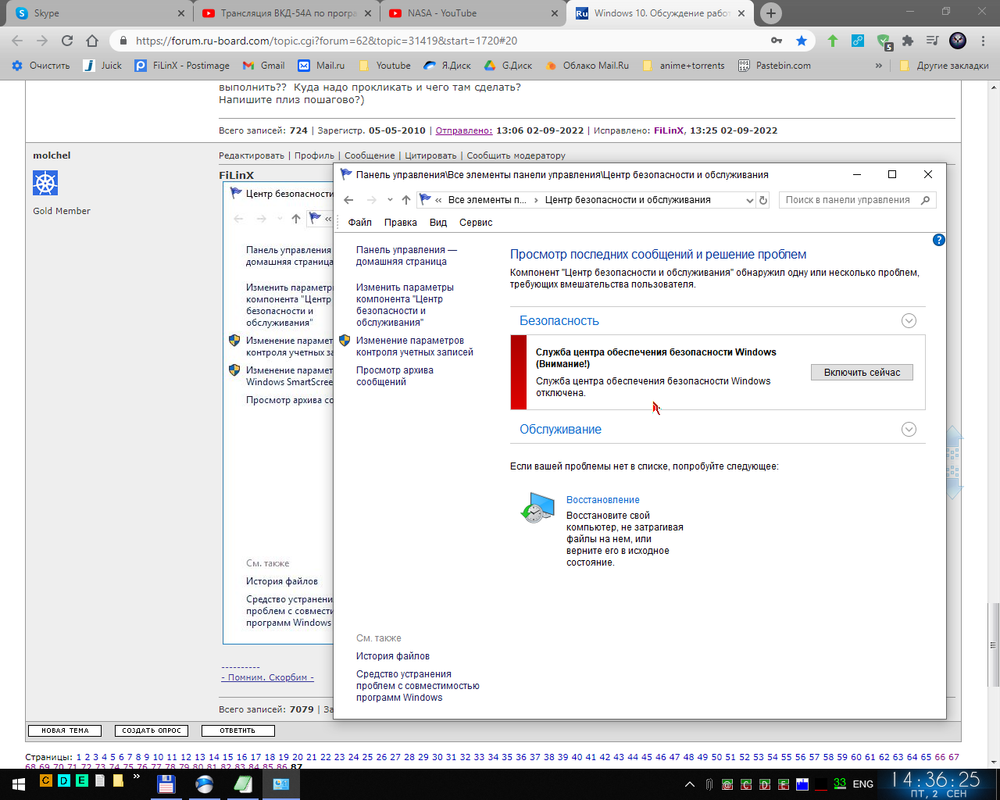Open FiLinX - Postimage bookmark
This screenshot has width=1000, height=800.
pos(182,65)
